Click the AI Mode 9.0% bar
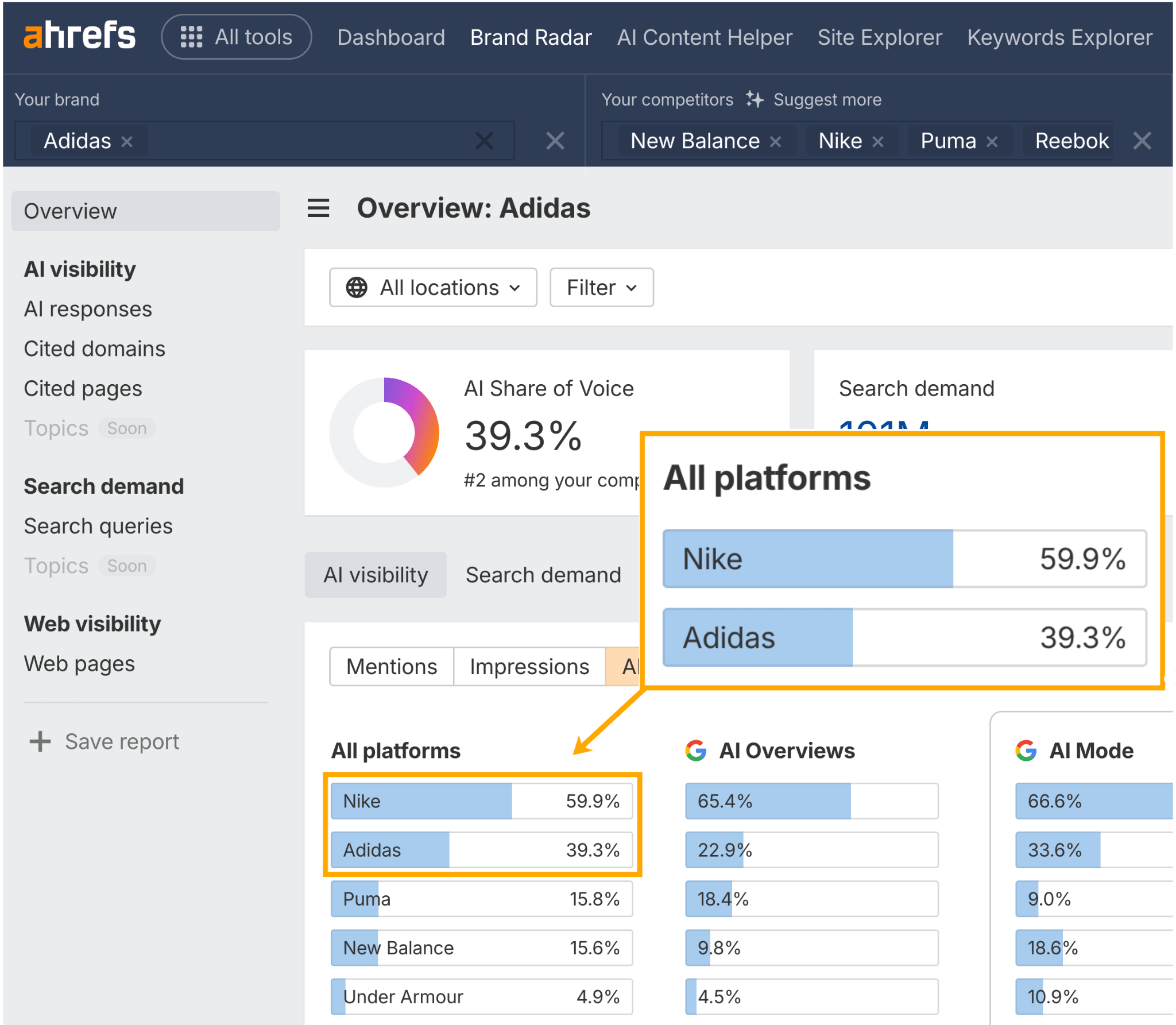The image size is (1176, 1025). 1094,899
